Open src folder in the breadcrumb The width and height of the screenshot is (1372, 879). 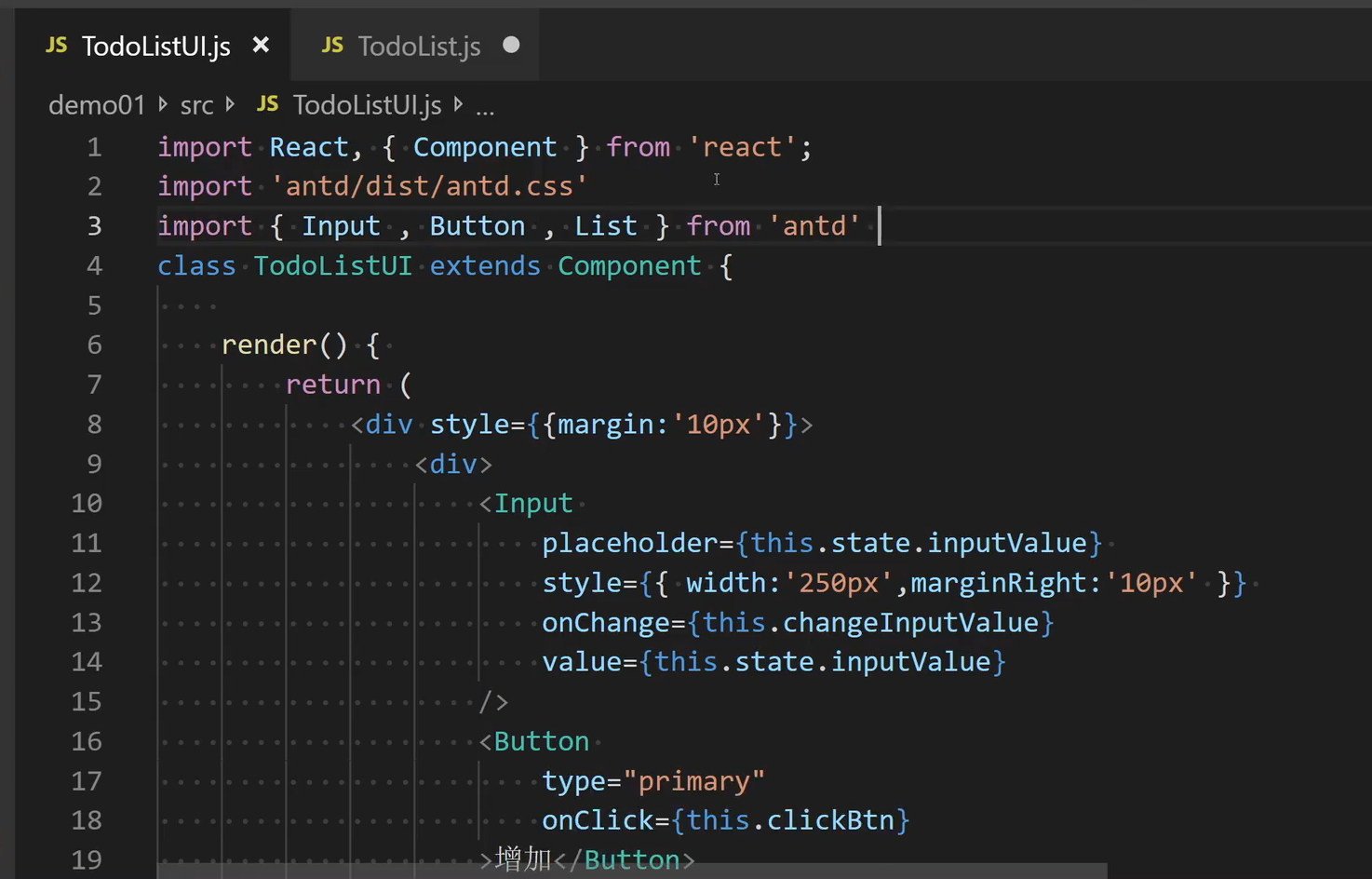(196, 105)
